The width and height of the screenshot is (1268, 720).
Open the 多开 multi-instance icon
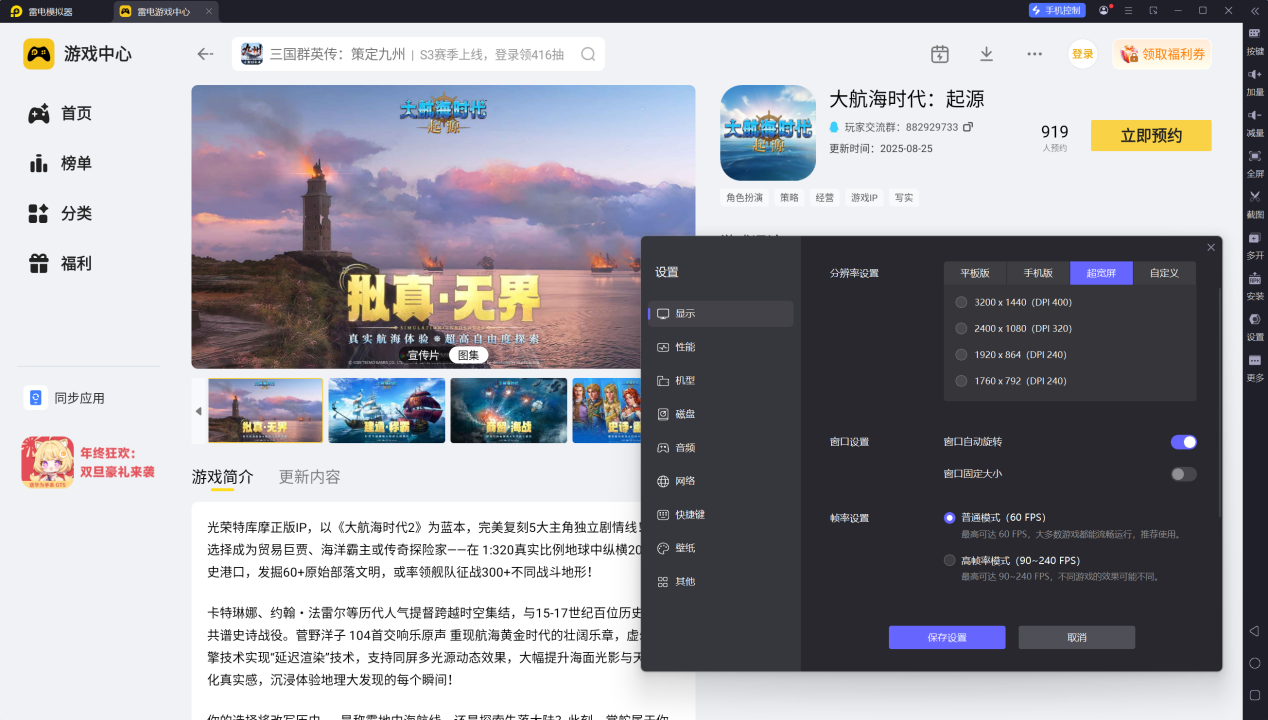[1254, 239]
